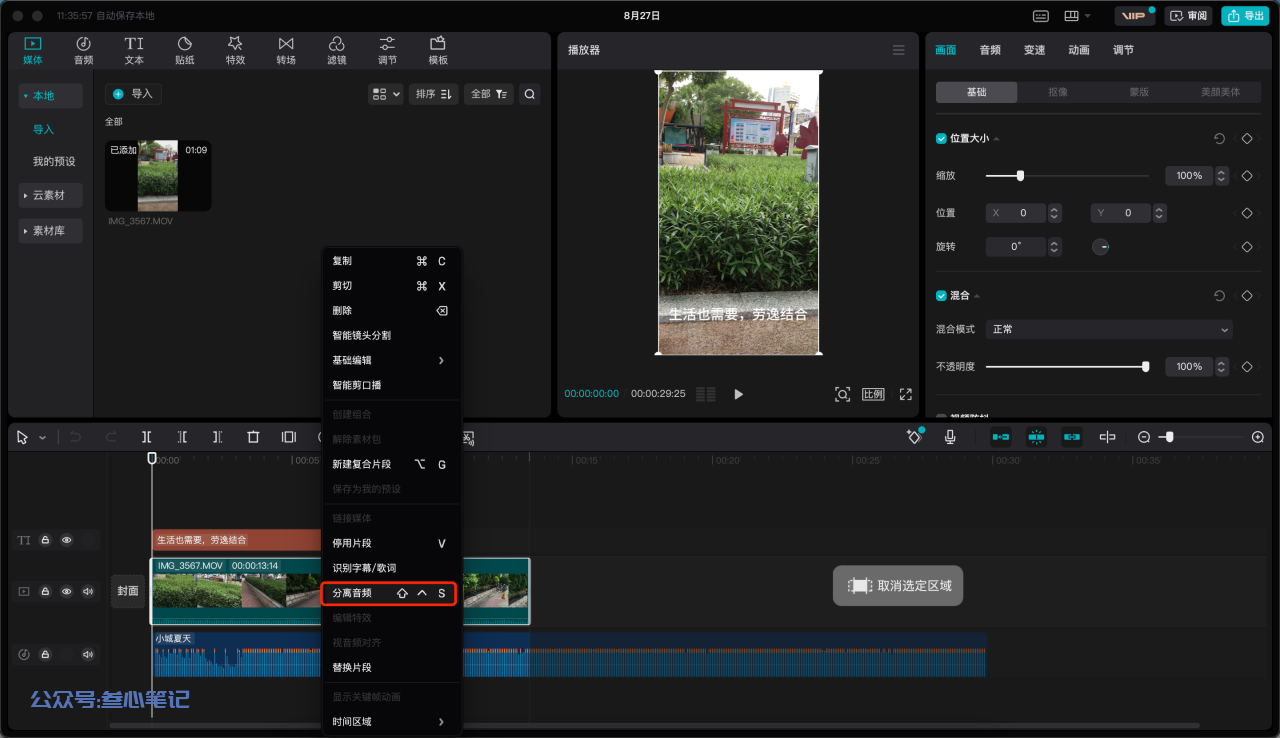Click the player zoom-focus icon

pos(842,394)
